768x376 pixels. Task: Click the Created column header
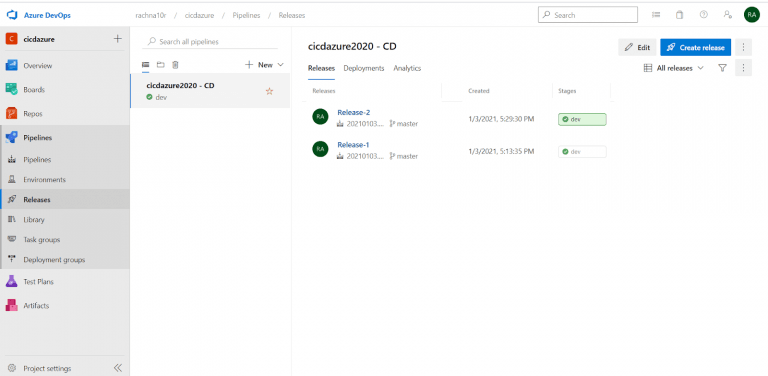[479, 91]
